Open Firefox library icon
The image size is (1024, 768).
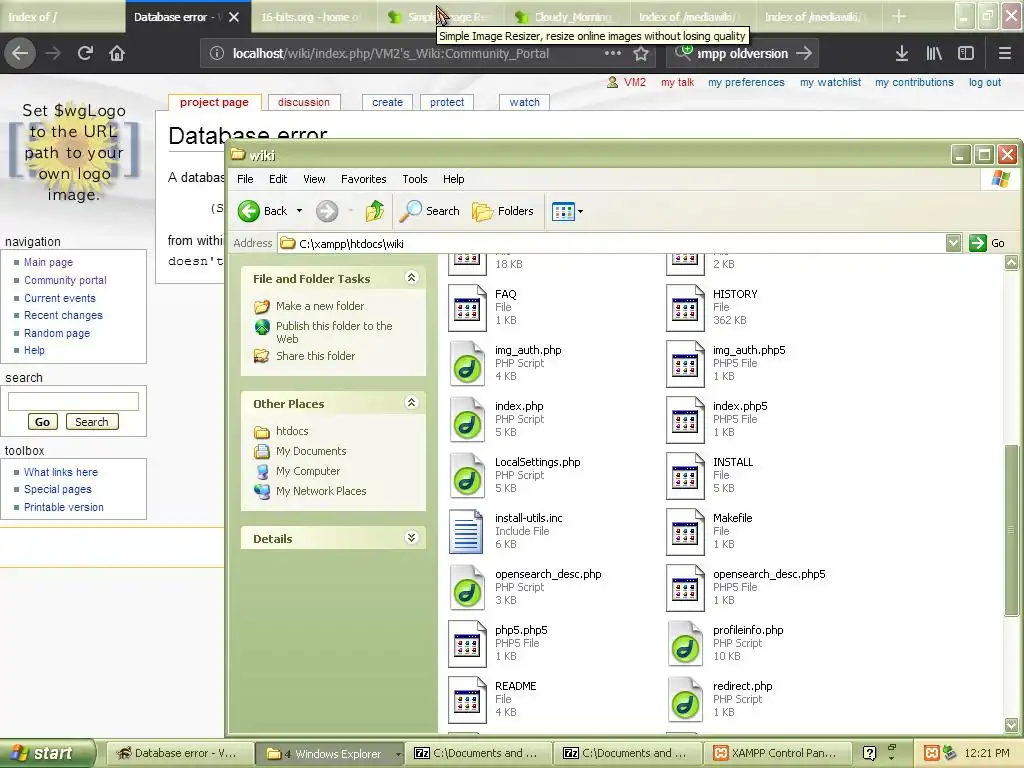click(x=934, y=54)
